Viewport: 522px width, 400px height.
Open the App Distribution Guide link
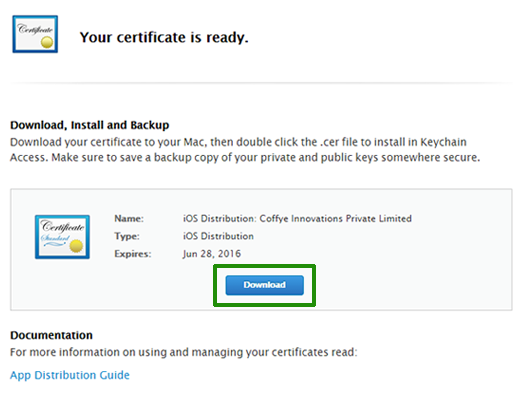click(x=70, y=375)
